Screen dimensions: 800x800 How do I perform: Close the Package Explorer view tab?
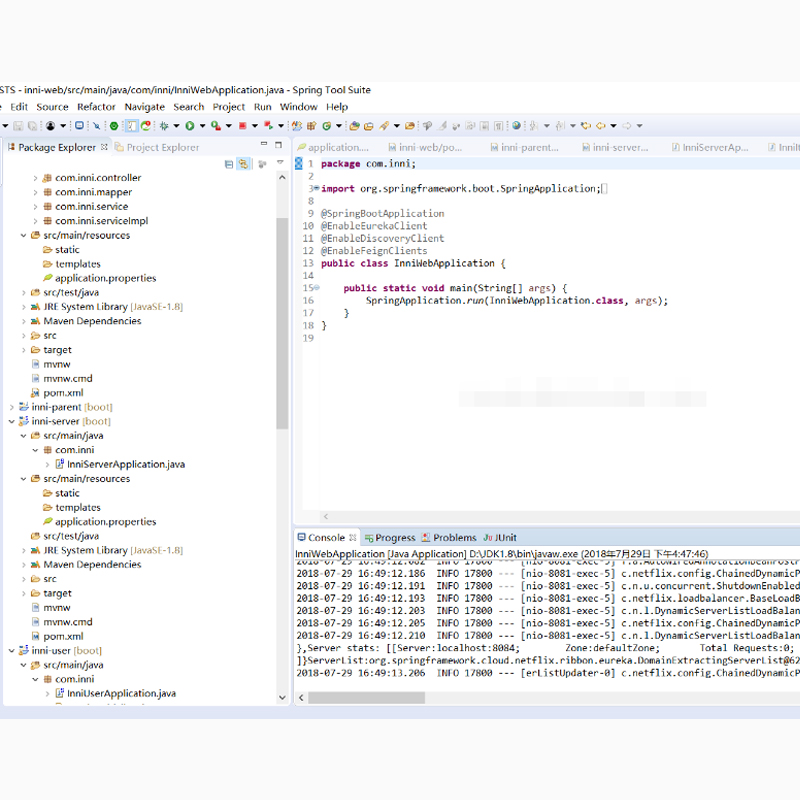point(104,147)
